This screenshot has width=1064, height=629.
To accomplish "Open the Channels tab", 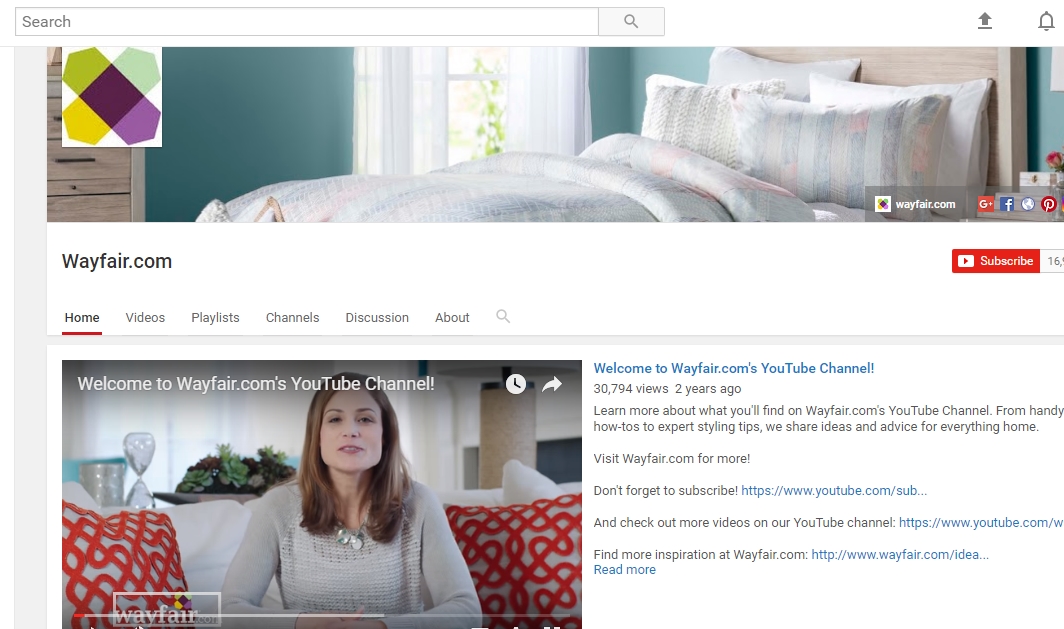I will click(292, 318).
